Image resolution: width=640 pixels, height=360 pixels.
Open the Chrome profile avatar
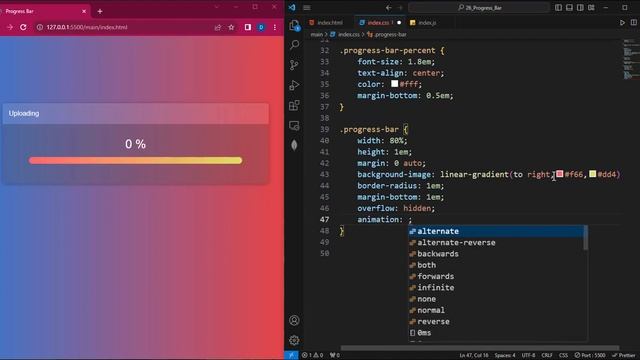click(261, 27)
